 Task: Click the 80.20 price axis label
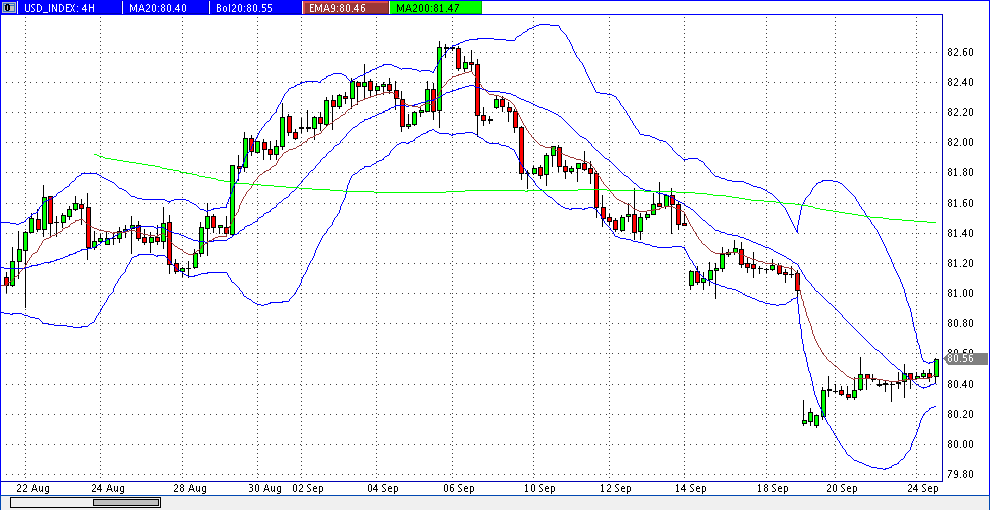click(x=961, y=414)
